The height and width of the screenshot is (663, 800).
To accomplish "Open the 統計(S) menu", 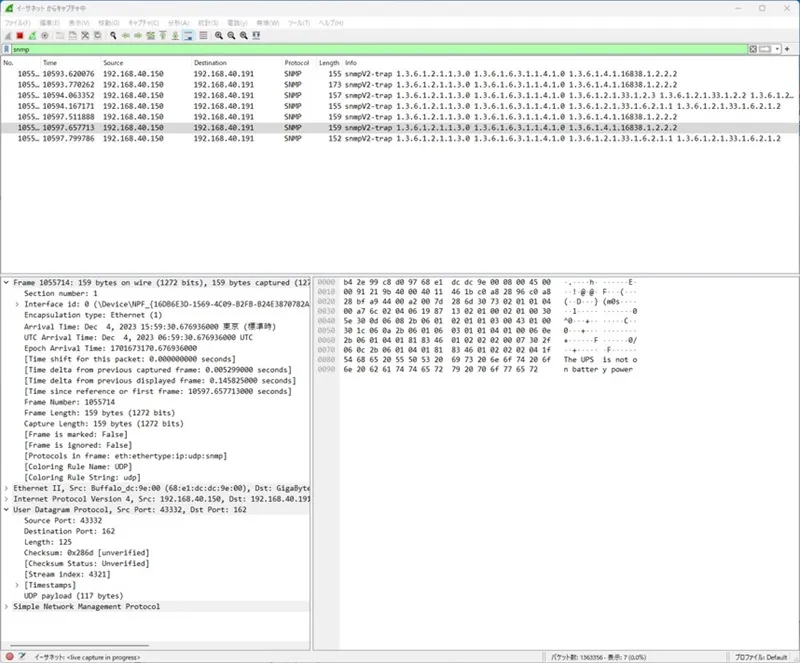I will click(x=208, y=23).
